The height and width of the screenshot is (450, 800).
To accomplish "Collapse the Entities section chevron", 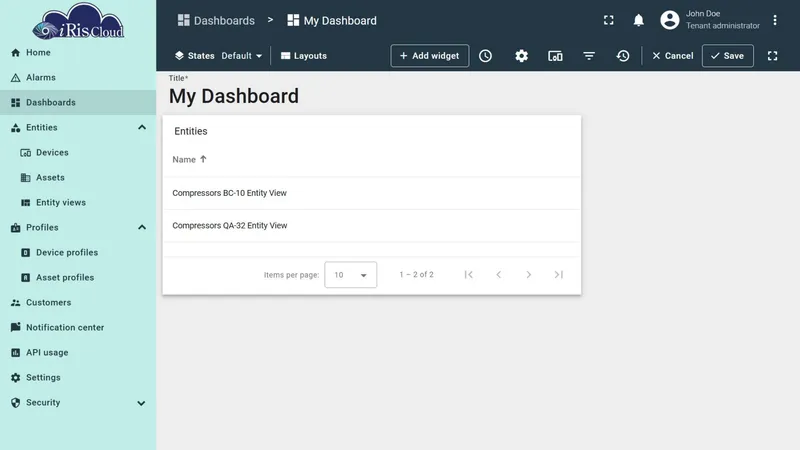I will pos(142,128).
